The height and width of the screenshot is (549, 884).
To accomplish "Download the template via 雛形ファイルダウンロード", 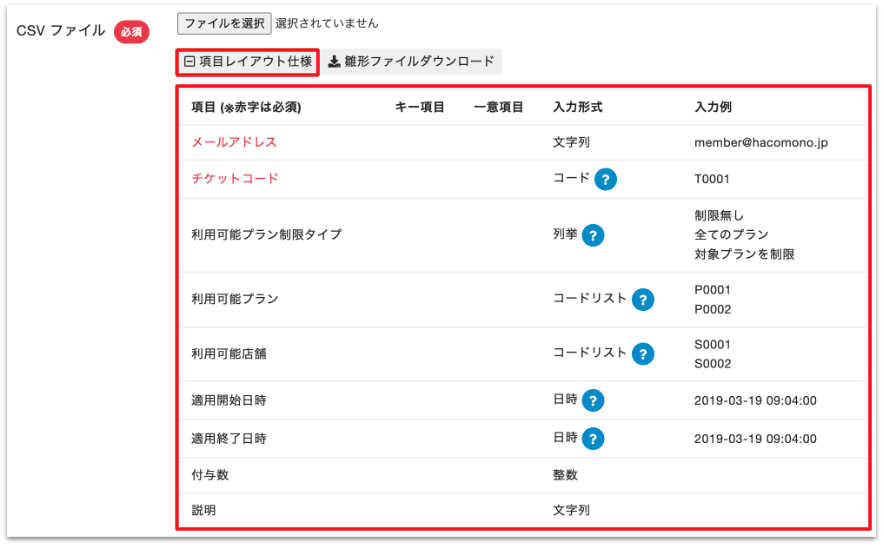I will coord(419,62).
